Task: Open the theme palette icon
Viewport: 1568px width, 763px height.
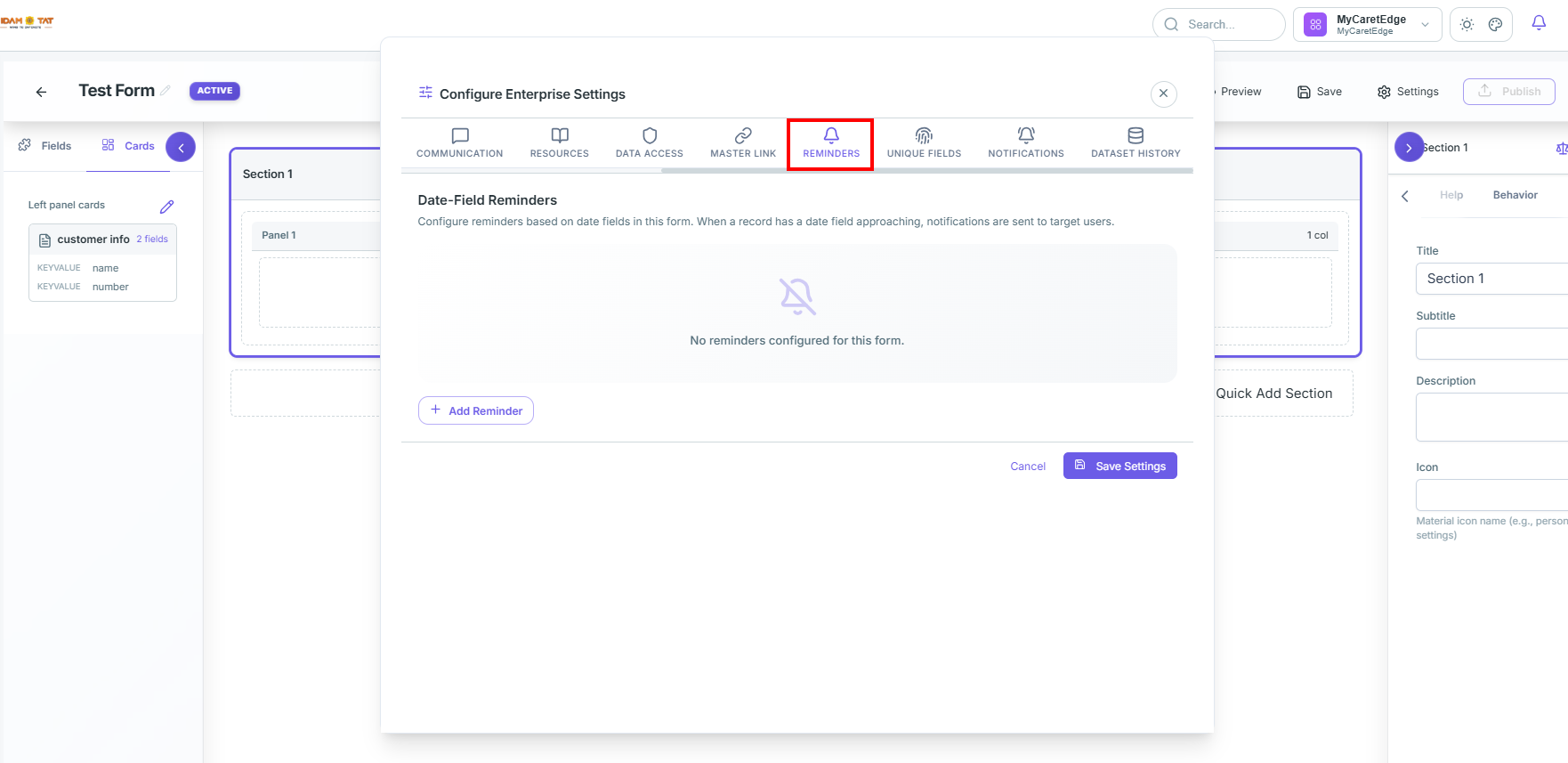Action: point(1496,25)
